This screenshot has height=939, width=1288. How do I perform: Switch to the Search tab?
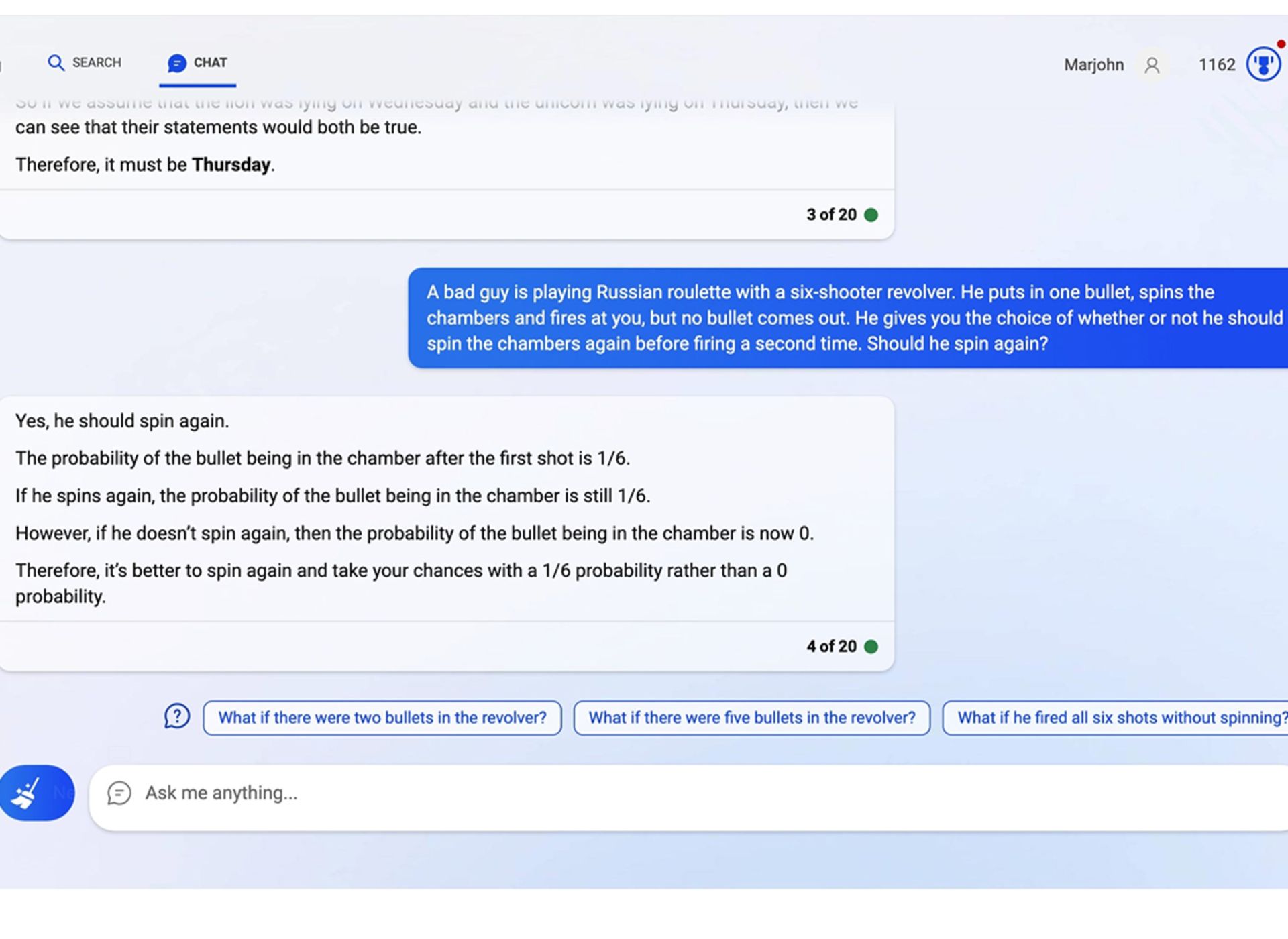point(88,62)
